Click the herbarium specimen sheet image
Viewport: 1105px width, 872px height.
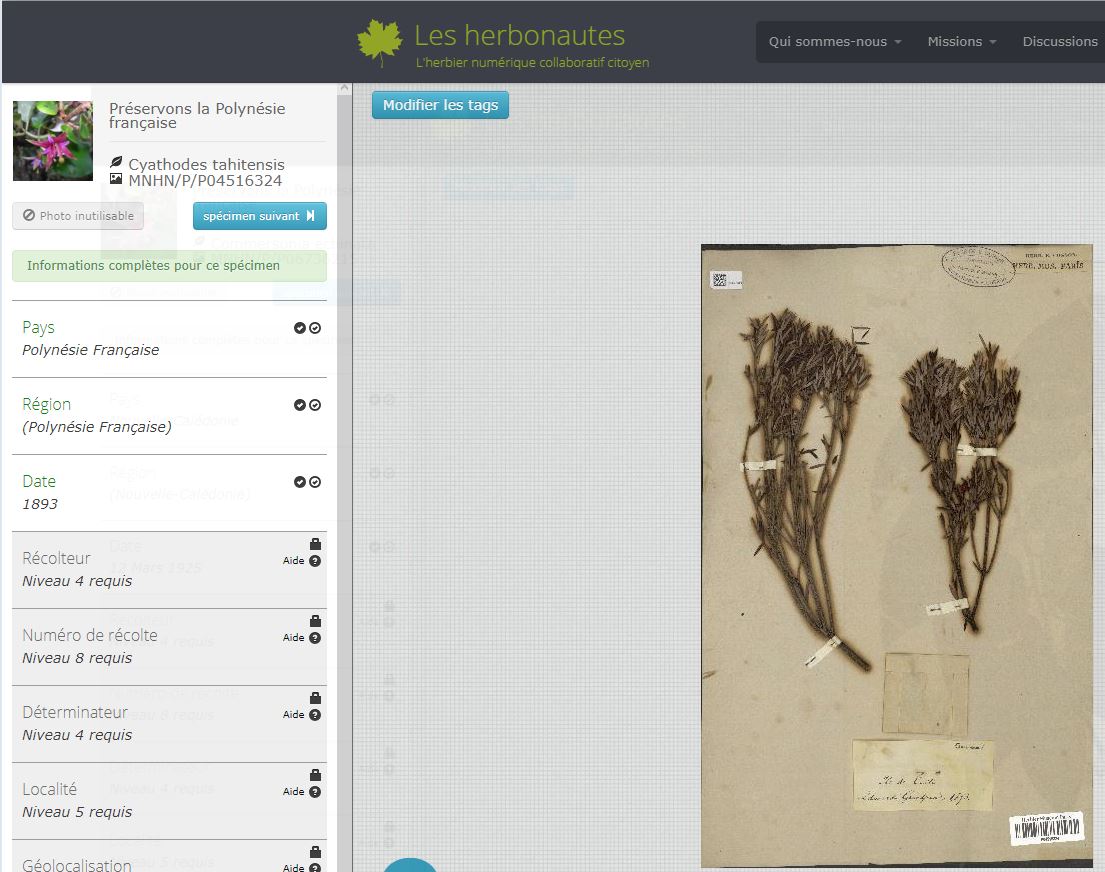(896, 555)
